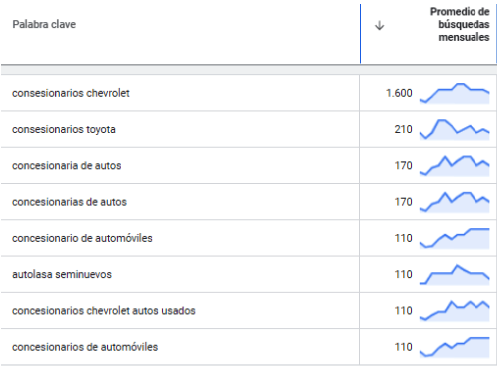
Task: Sort by Promedio de búsquedas mensuales header
Action: click(459, 24)
